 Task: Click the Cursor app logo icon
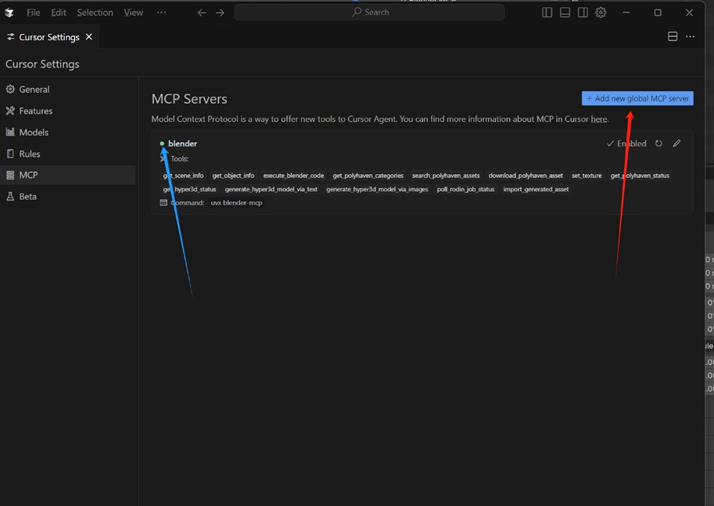(9, 12)
